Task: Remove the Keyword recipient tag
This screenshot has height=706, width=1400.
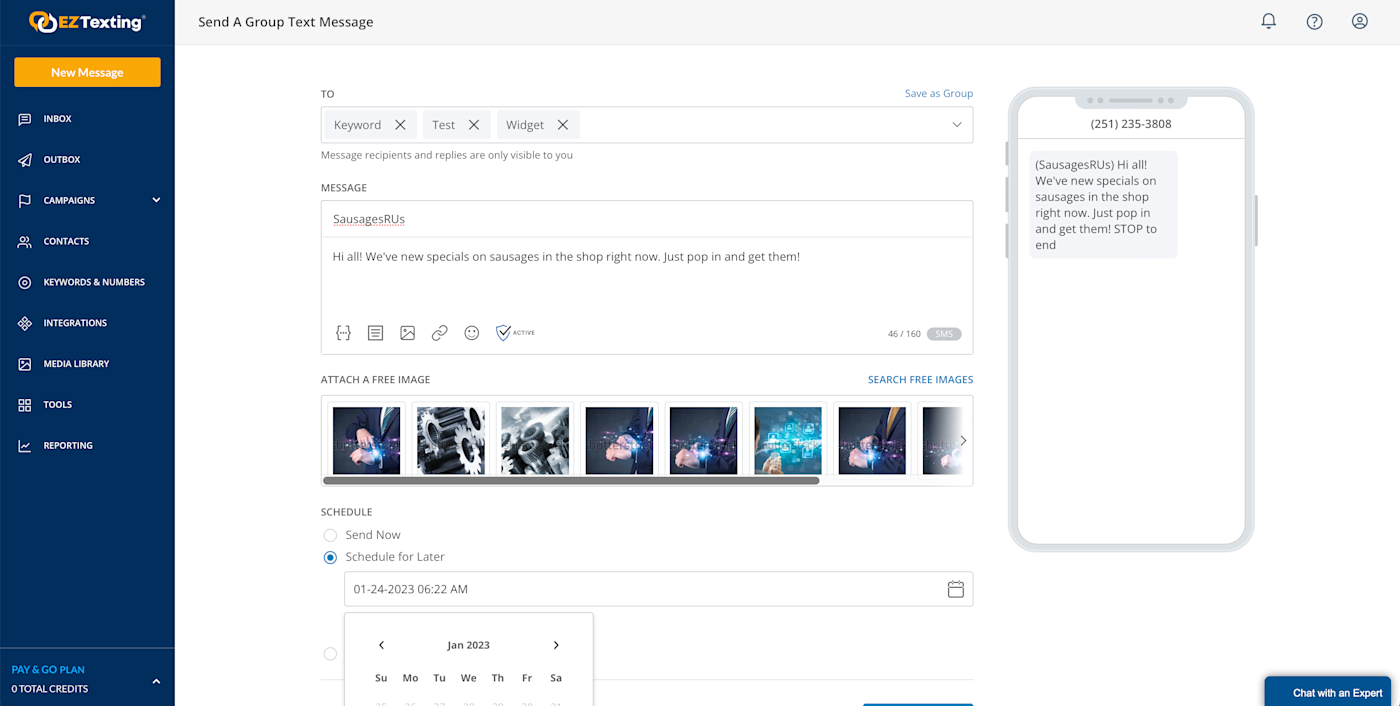Action: point(400,125)
